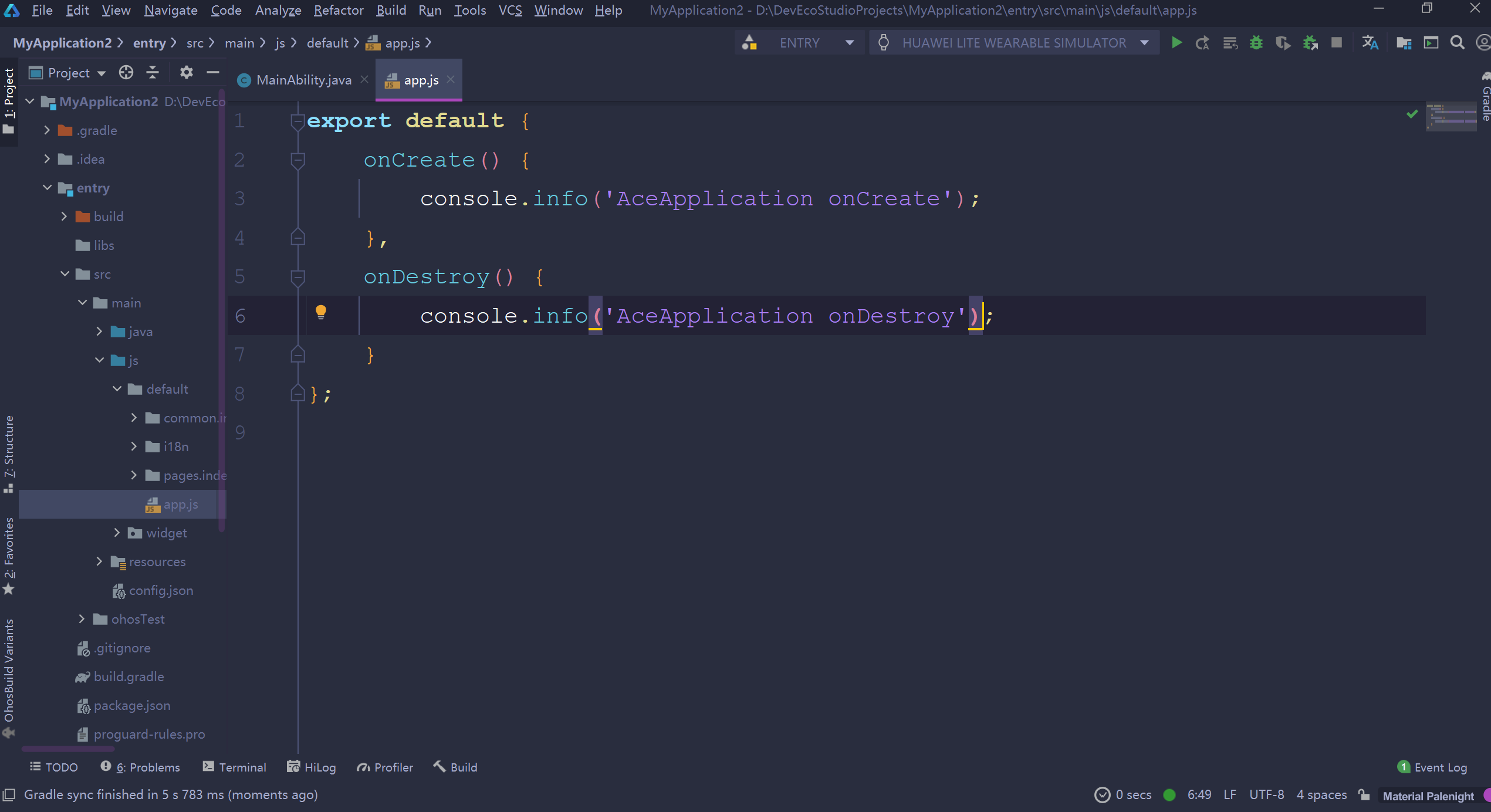Toggle code fold marker at onCreate line
Screen dimensions: 1491x812
point(297,160)
